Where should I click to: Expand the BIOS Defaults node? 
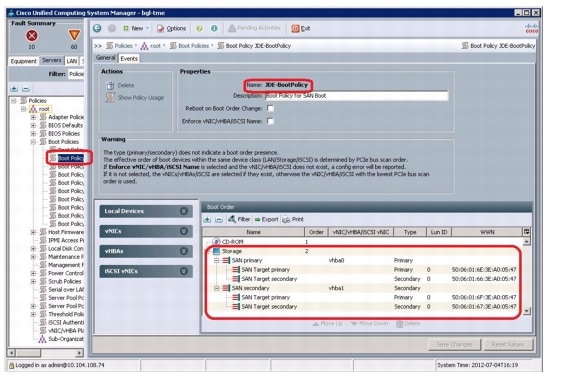tap(33, 126)
